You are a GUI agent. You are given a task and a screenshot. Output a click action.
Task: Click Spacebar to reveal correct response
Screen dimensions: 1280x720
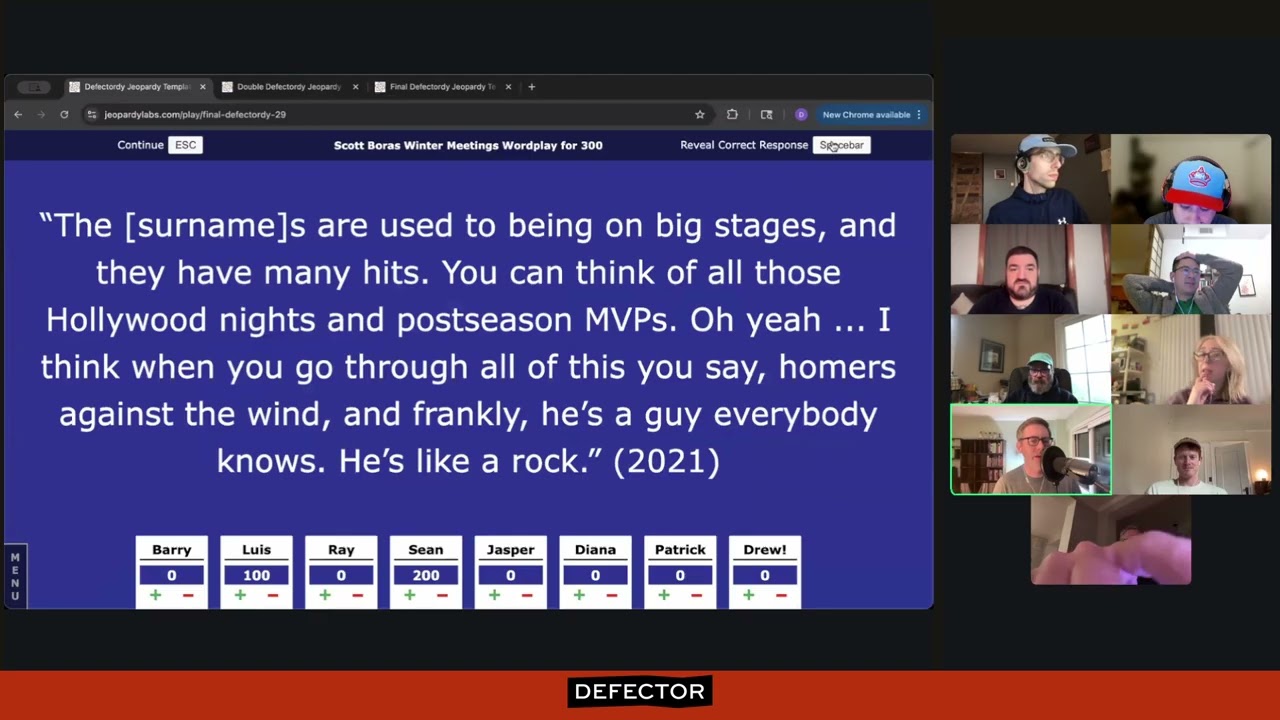pos(842,145)
